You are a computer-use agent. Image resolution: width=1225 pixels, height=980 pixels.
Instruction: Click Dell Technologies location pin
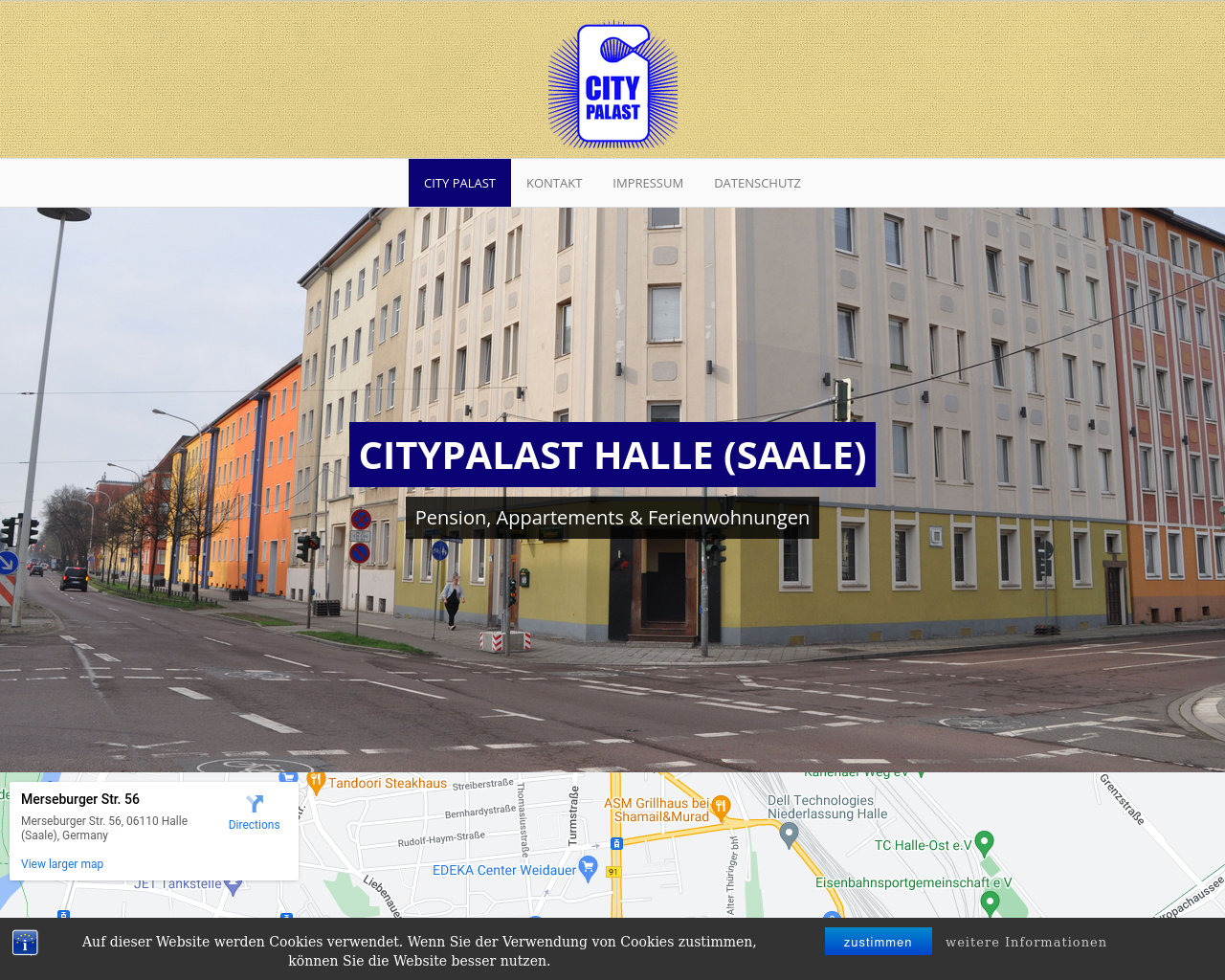point(789,835)
